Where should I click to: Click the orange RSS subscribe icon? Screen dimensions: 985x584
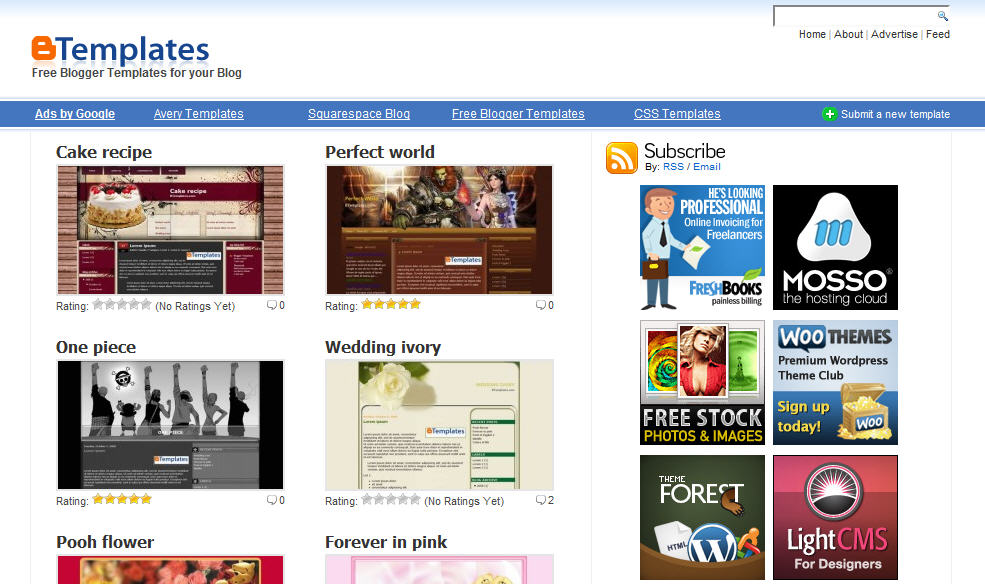tap(621, 158)
